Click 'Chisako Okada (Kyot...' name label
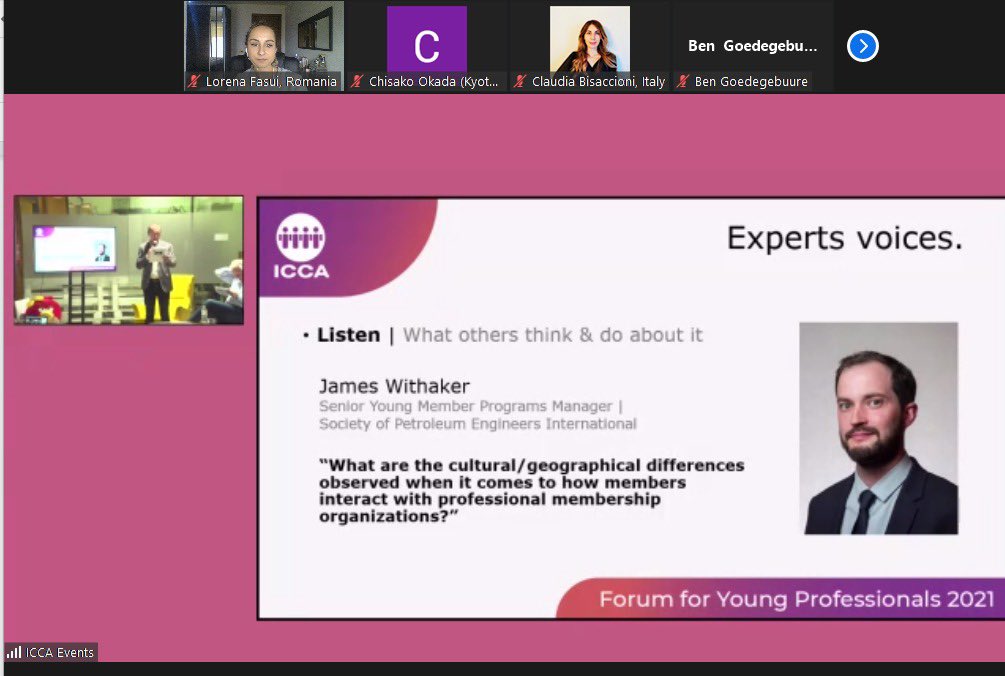 tap(433, 81)
